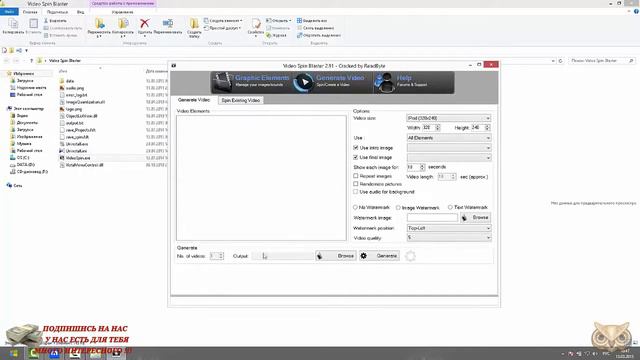
Task: Click the Generate button
Action: (380, 256)
